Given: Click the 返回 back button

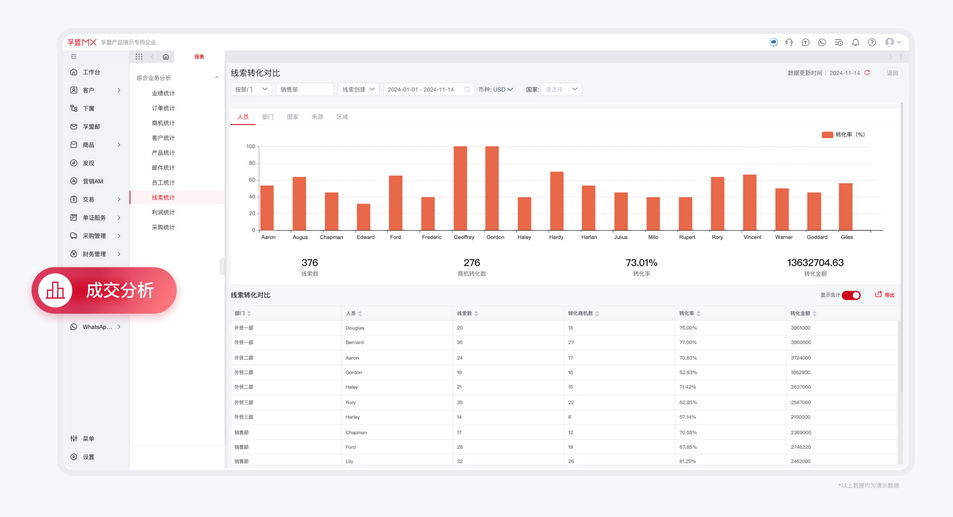Looking at the screenshot, I should tap(892, 73).
